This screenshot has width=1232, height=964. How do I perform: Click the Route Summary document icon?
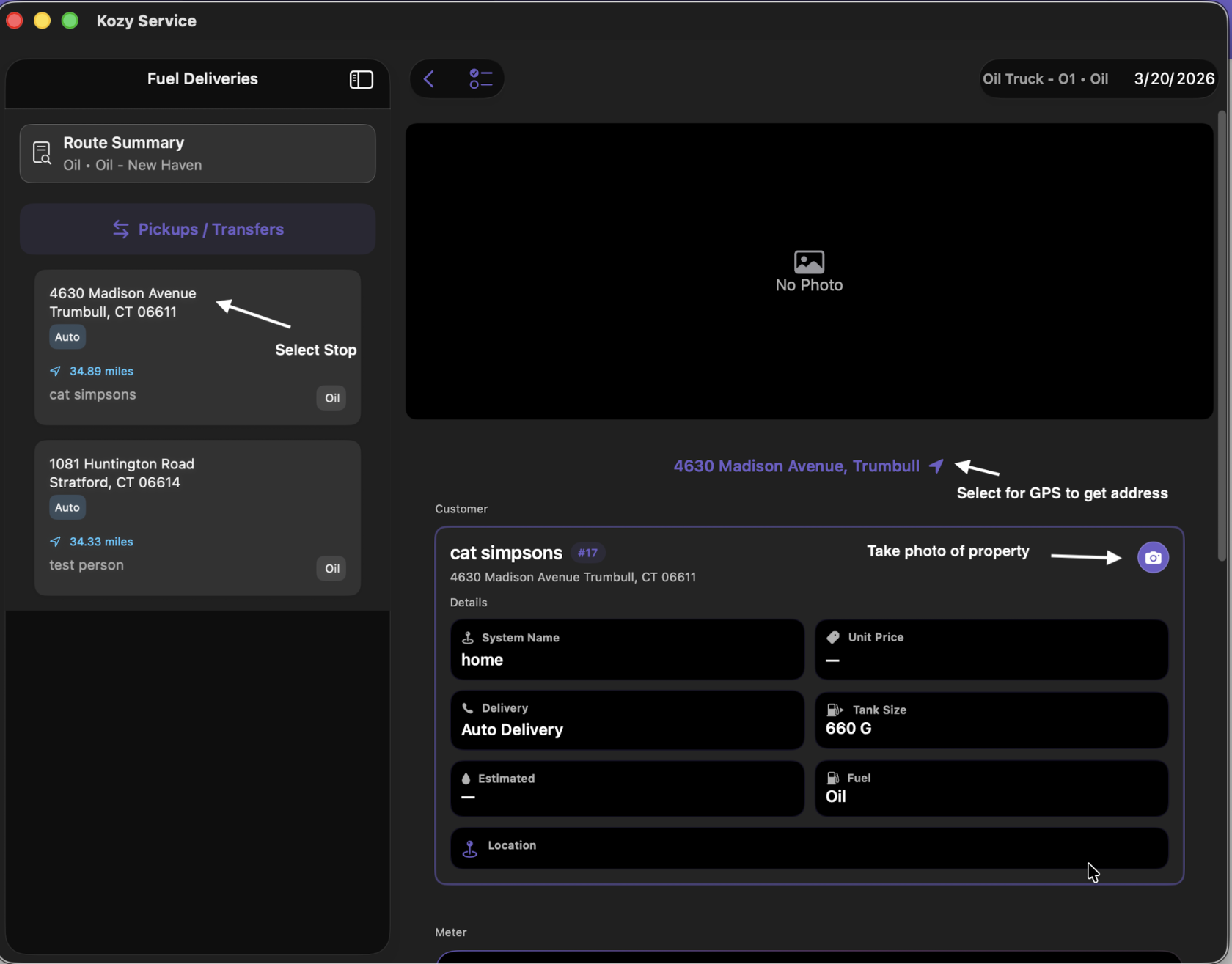point(42,153)
